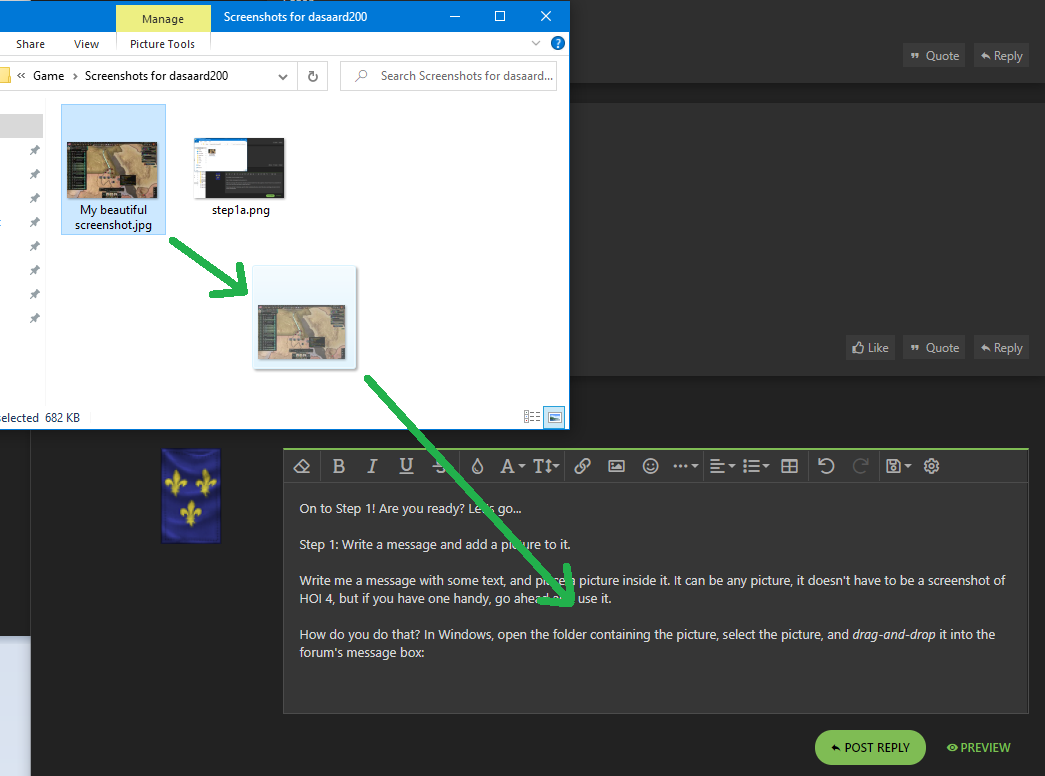
Task: Open the editor settings gear icon
Action: click(932, 466)
